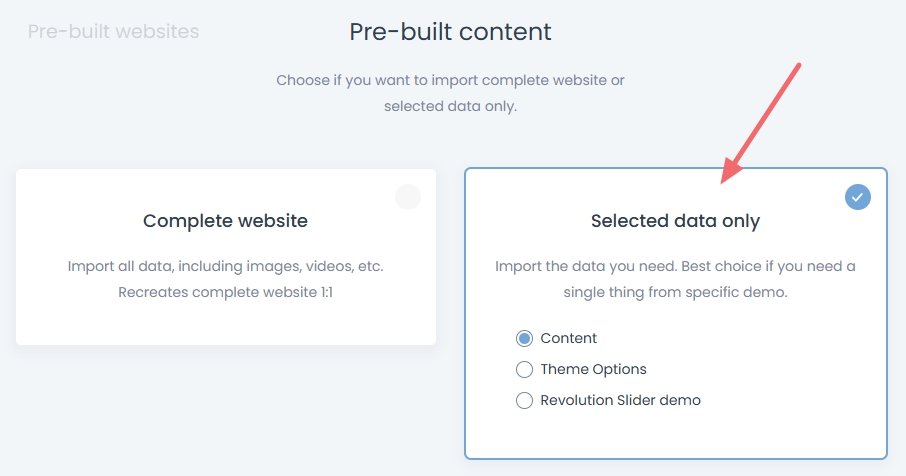Click the empty circle on Complete website card
This screenshot has height=476, width=906.
[407, 197]
